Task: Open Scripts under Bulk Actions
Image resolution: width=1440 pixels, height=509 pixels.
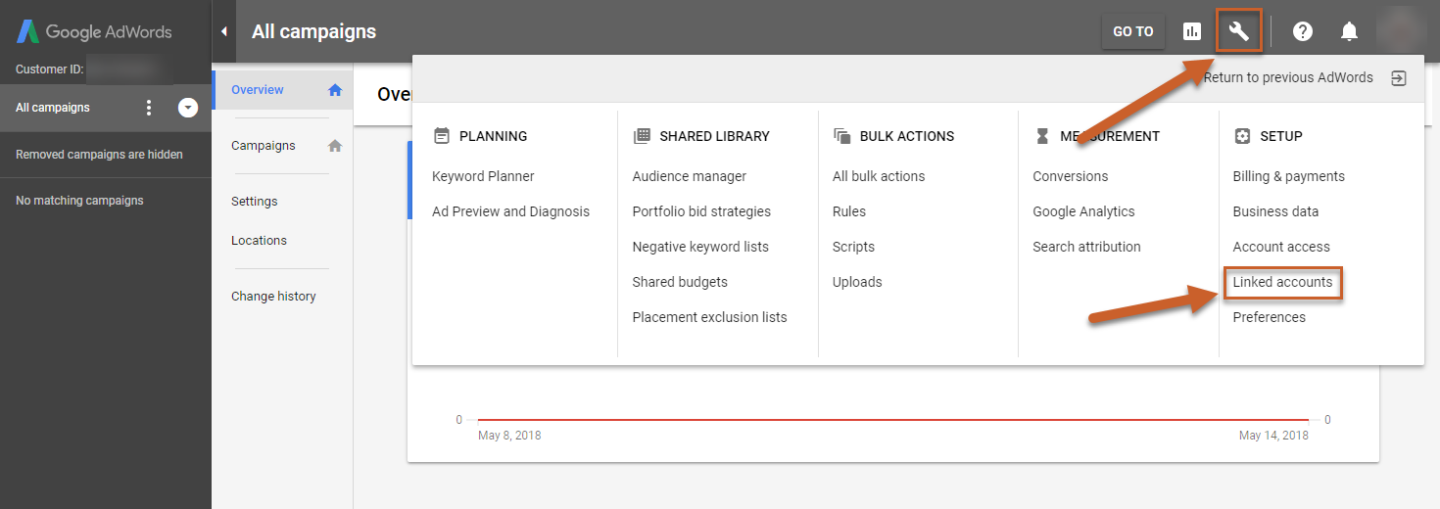Action: pyautogui.click(x=853, y=247)
